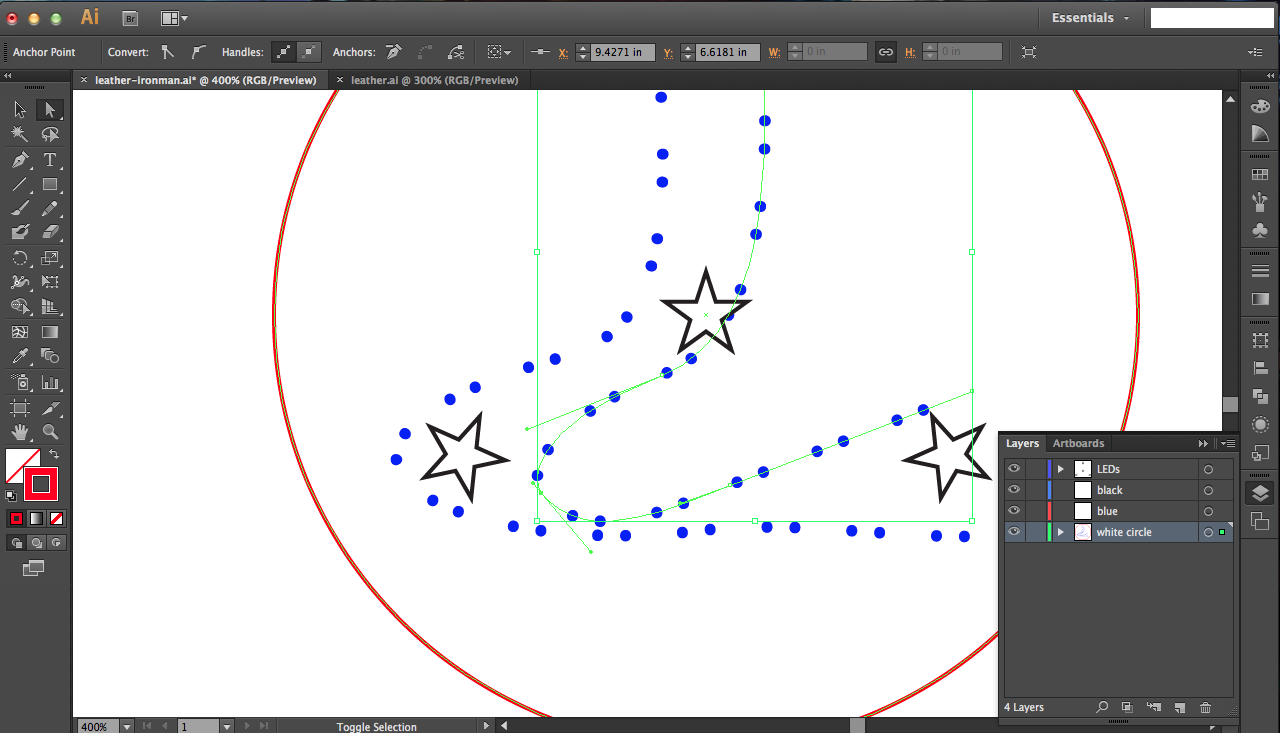Click the Y coordinate field
1280x733 pixels.
(x=727, y=52)
